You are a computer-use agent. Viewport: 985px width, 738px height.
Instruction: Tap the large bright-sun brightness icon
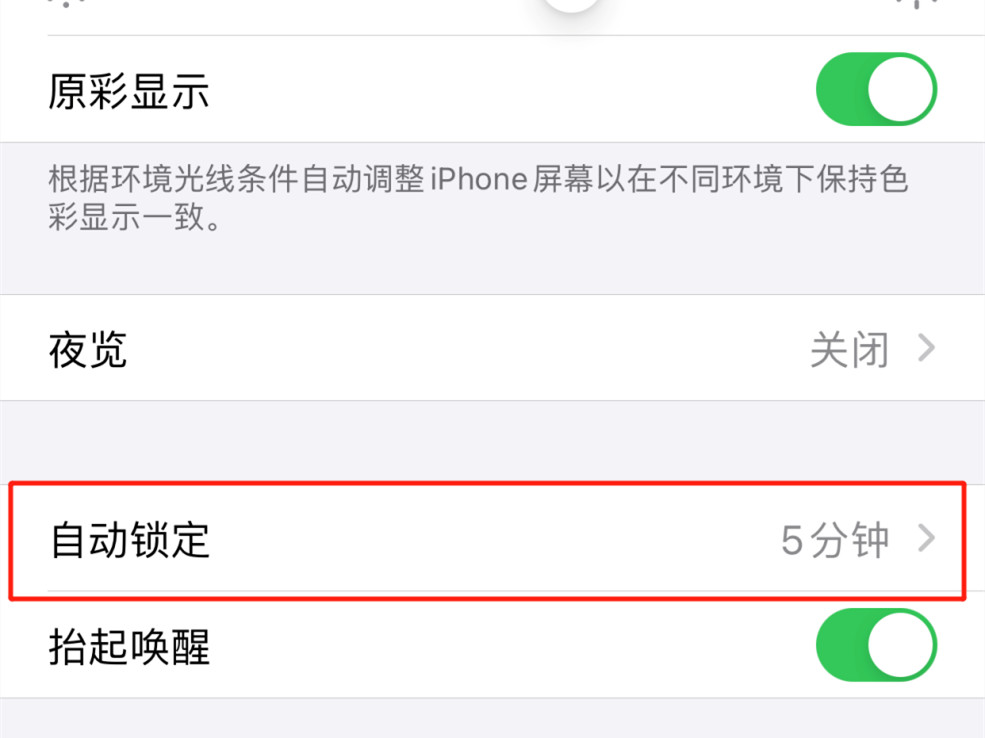917,3
